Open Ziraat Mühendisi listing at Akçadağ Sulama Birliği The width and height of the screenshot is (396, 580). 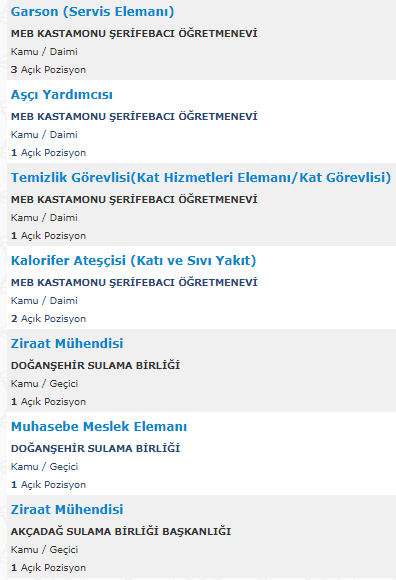coord(67,509)
